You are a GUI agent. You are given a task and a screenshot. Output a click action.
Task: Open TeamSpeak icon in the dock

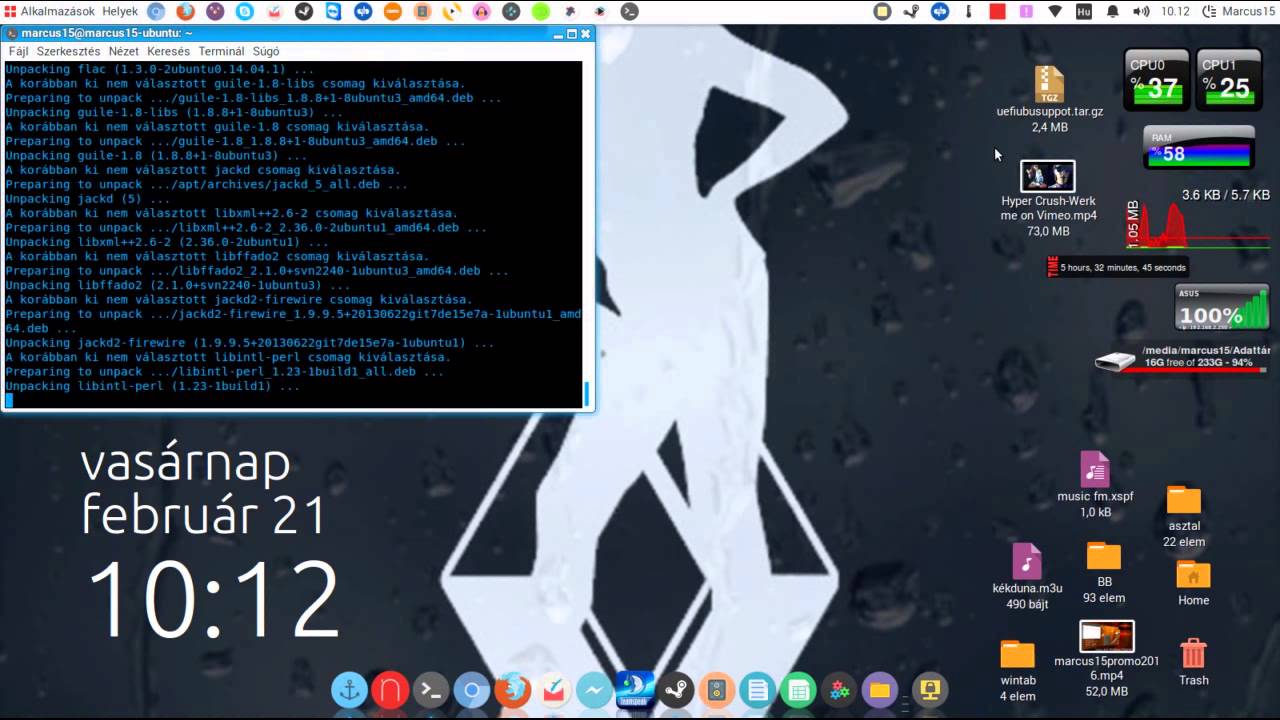click(x=635, y=689)
